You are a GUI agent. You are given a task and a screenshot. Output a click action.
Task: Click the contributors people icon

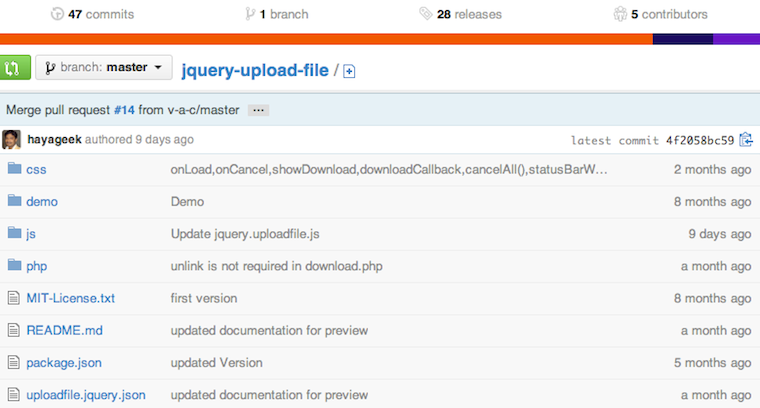(x=620, y=14)
